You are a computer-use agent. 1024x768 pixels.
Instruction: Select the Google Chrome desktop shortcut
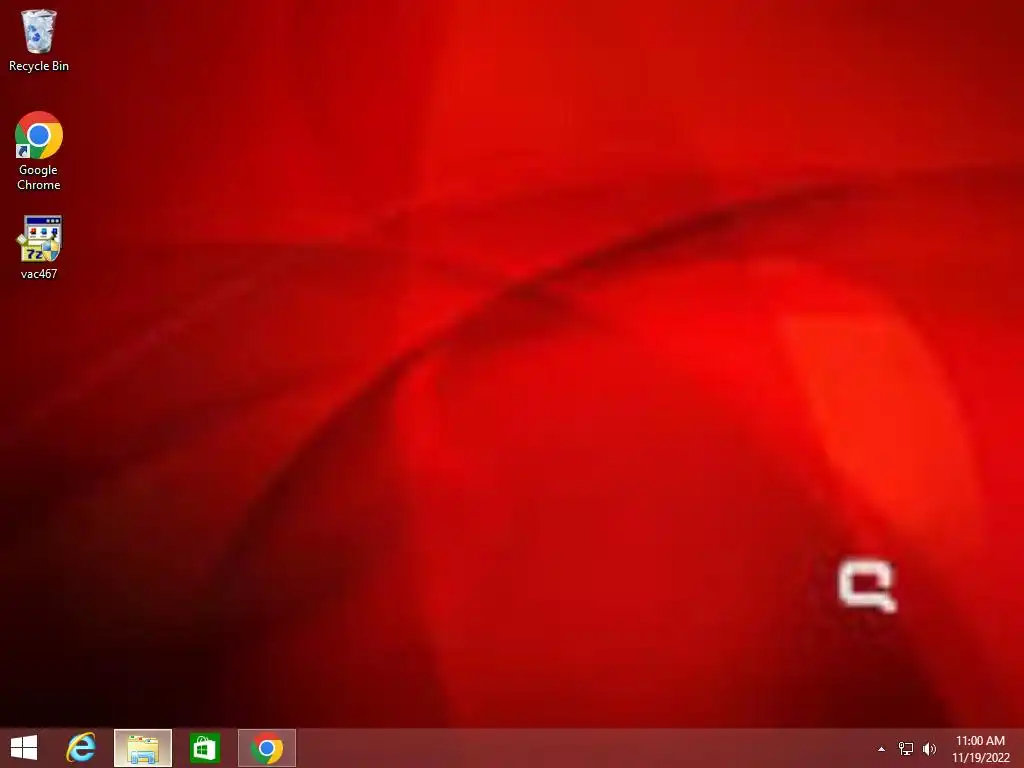pyautogui.click(x=39, y=151)
